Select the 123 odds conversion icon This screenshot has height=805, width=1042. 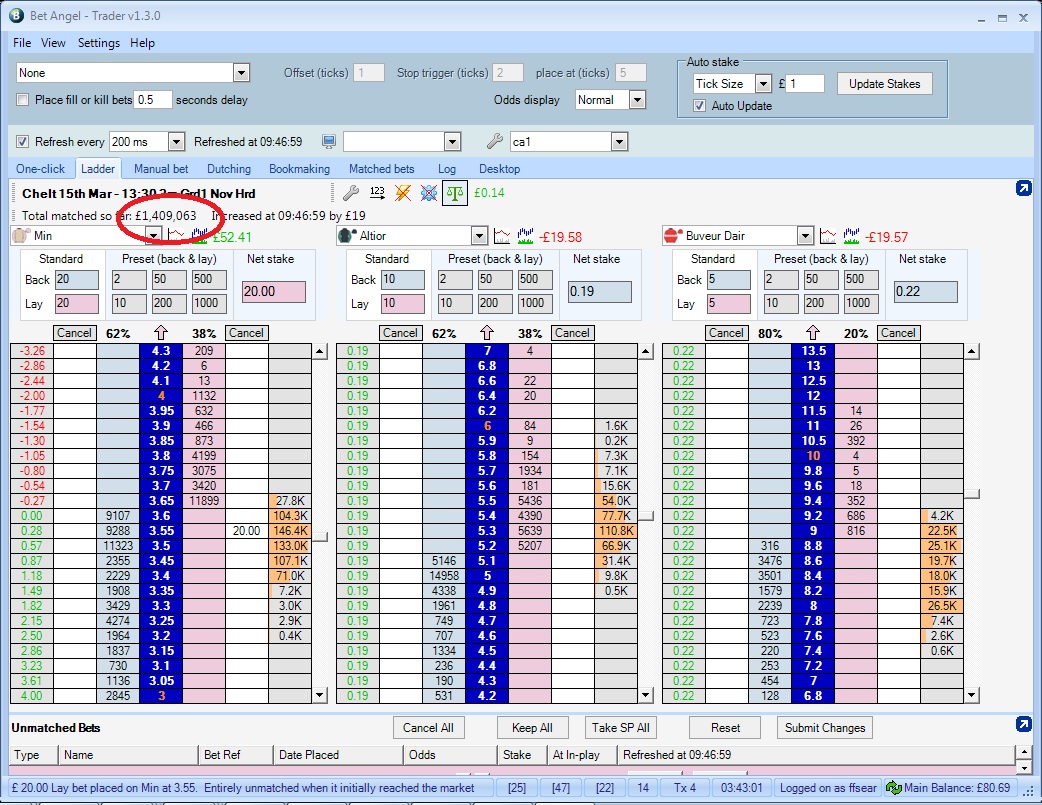[378, 192]
